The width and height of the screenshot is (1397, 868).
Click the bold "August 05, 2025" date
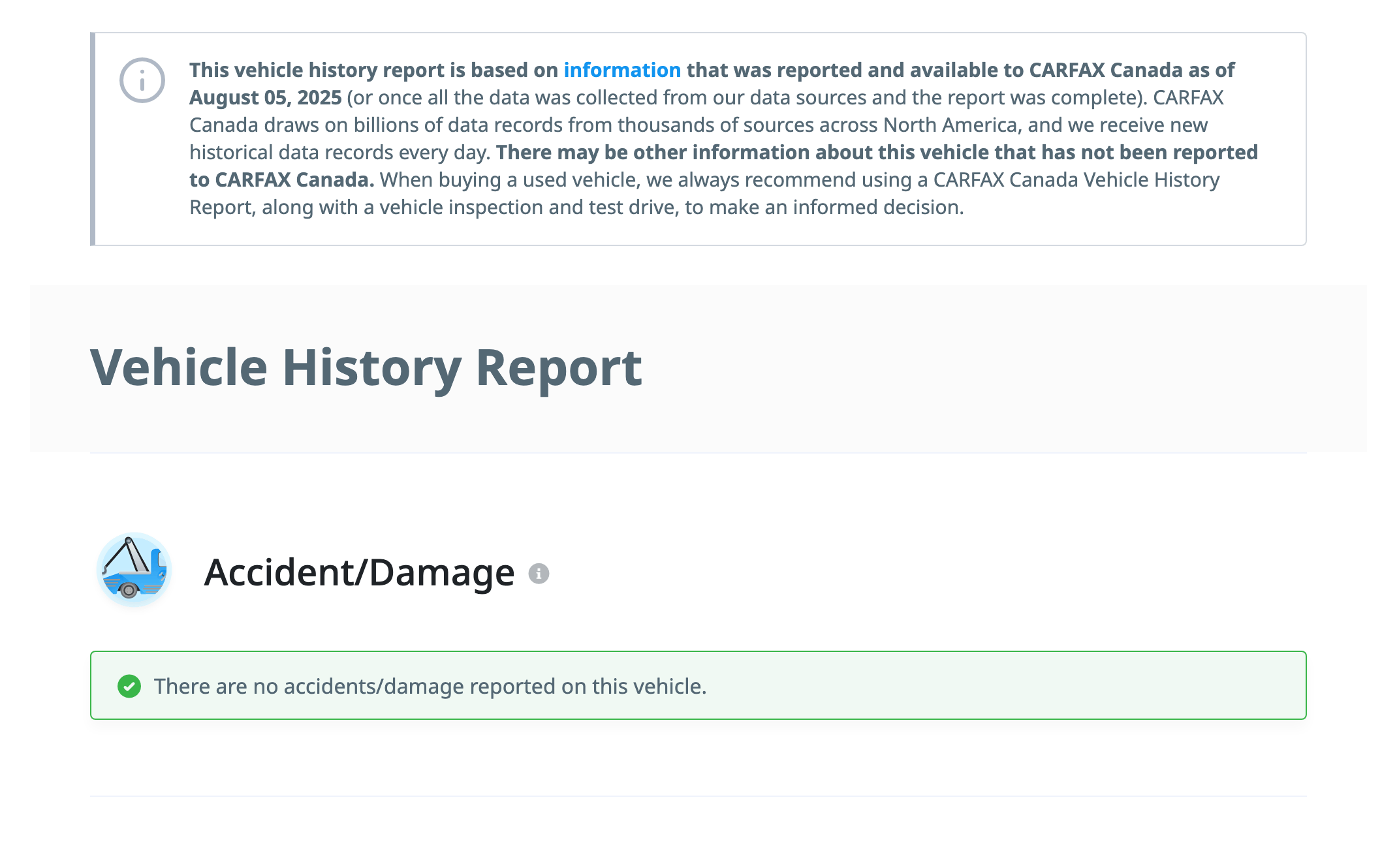[x=265, y=98]
